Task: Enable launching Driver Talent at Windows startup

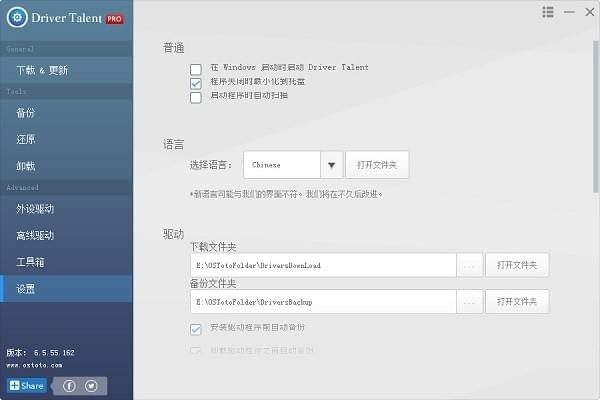Action: pos(196,69)
